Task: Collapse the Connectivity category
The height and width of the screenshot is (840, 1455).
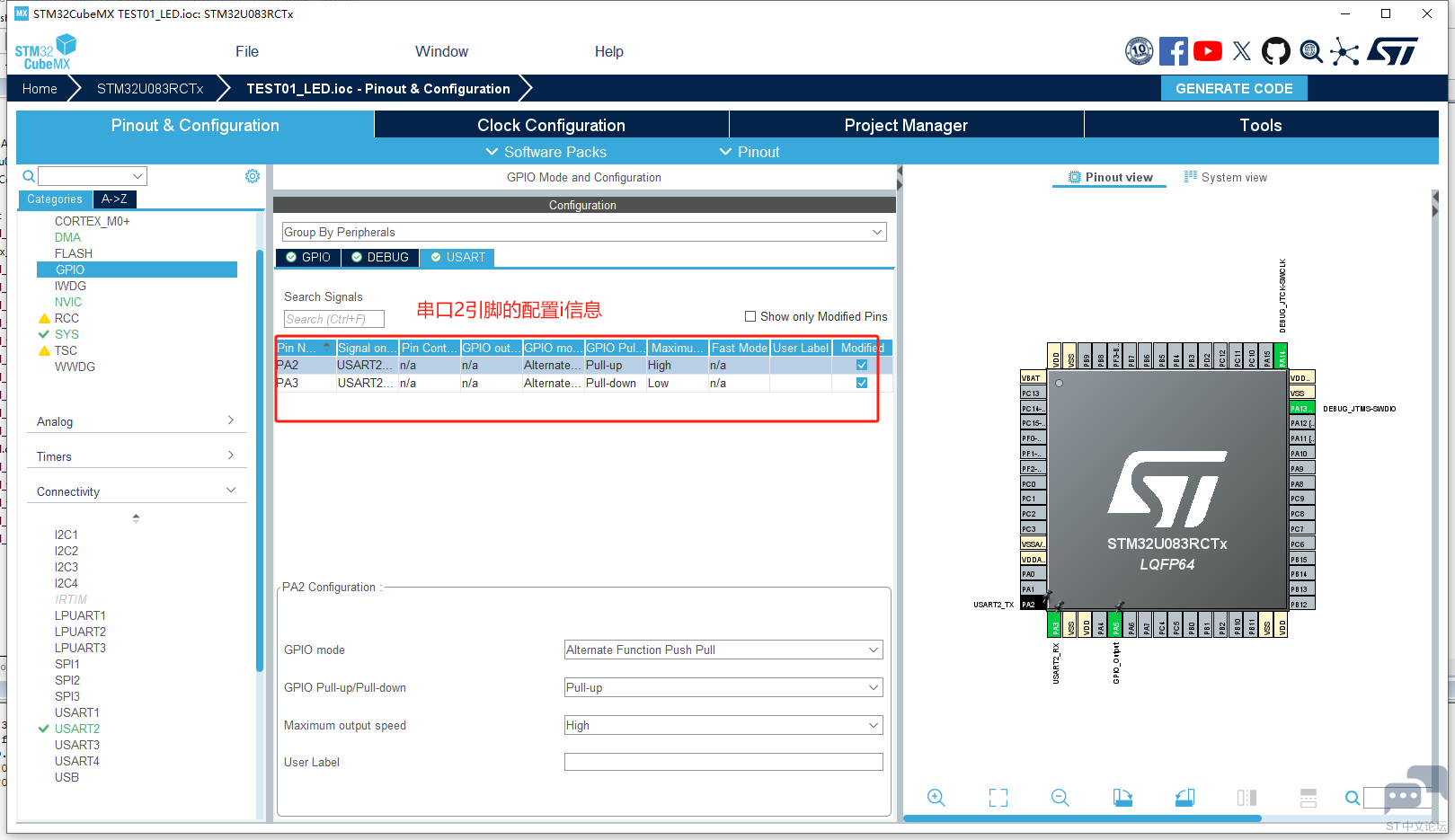Action: pos(136,491)
